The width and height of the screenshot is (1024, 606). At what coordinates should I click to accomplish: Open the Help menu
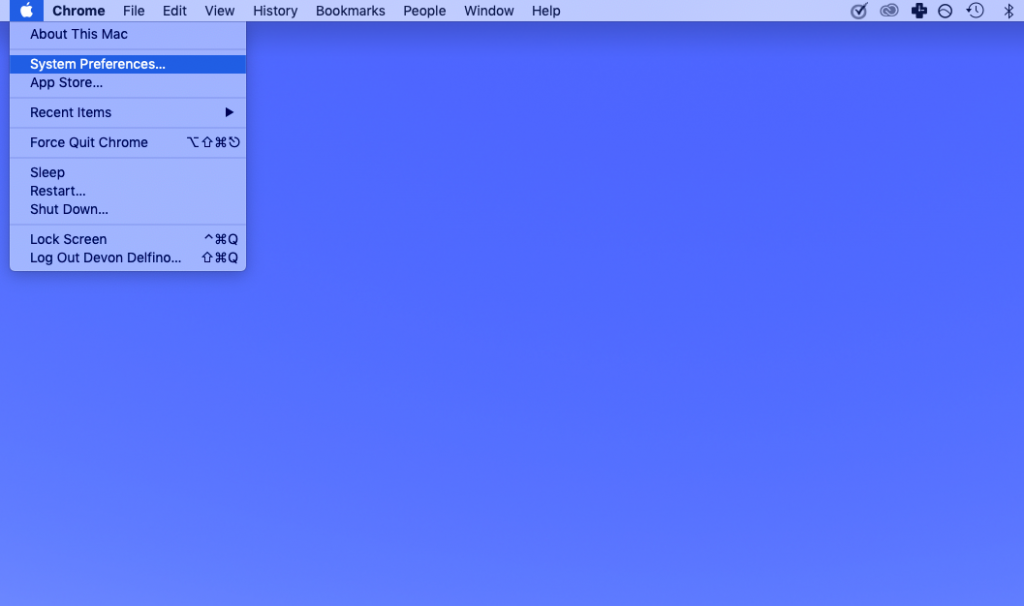coord(546,10)
